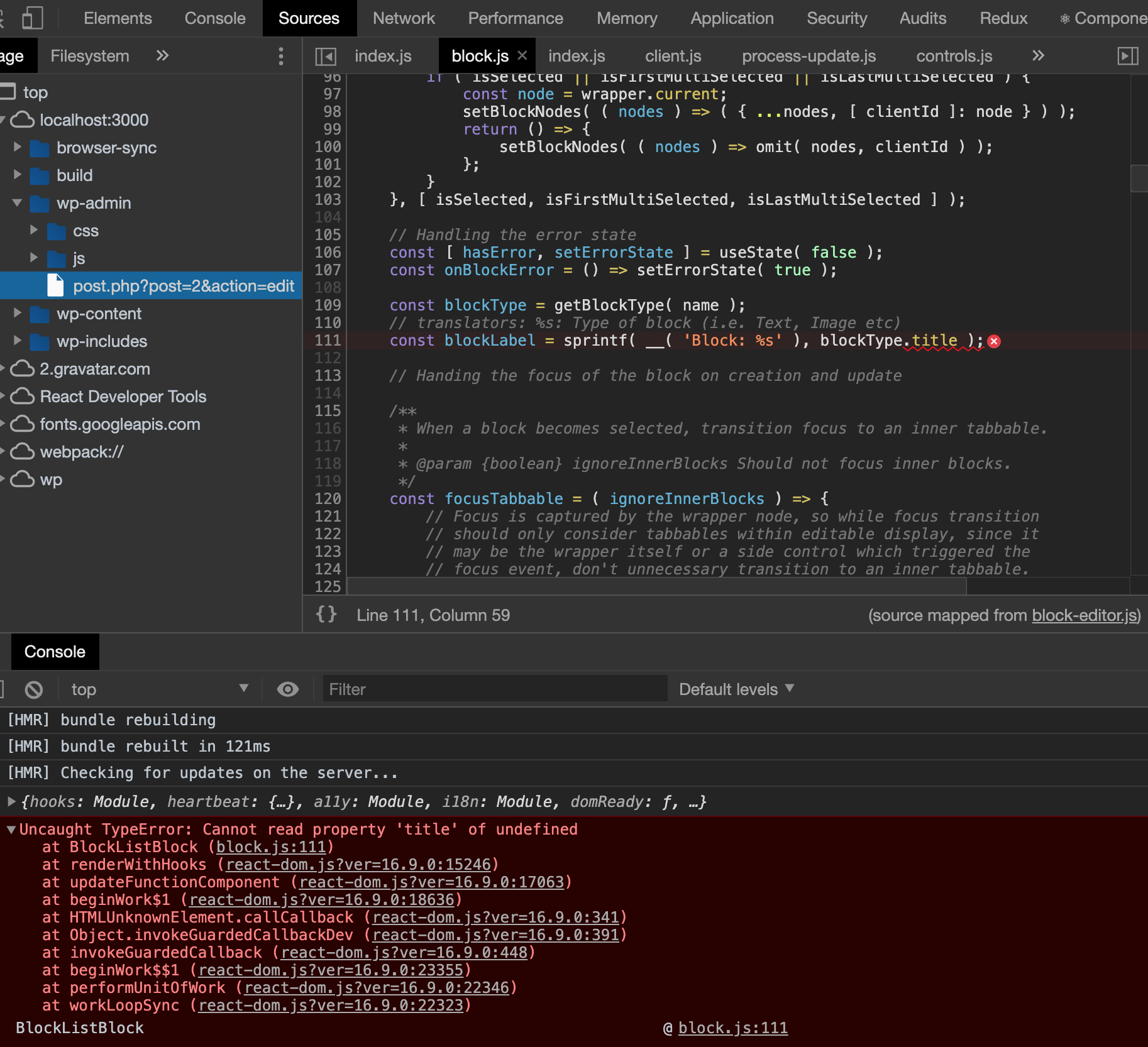Switch to controls.js file tab
Image resolution: width=1148 pixels, height=1047 pixels.
click(954, 56)
